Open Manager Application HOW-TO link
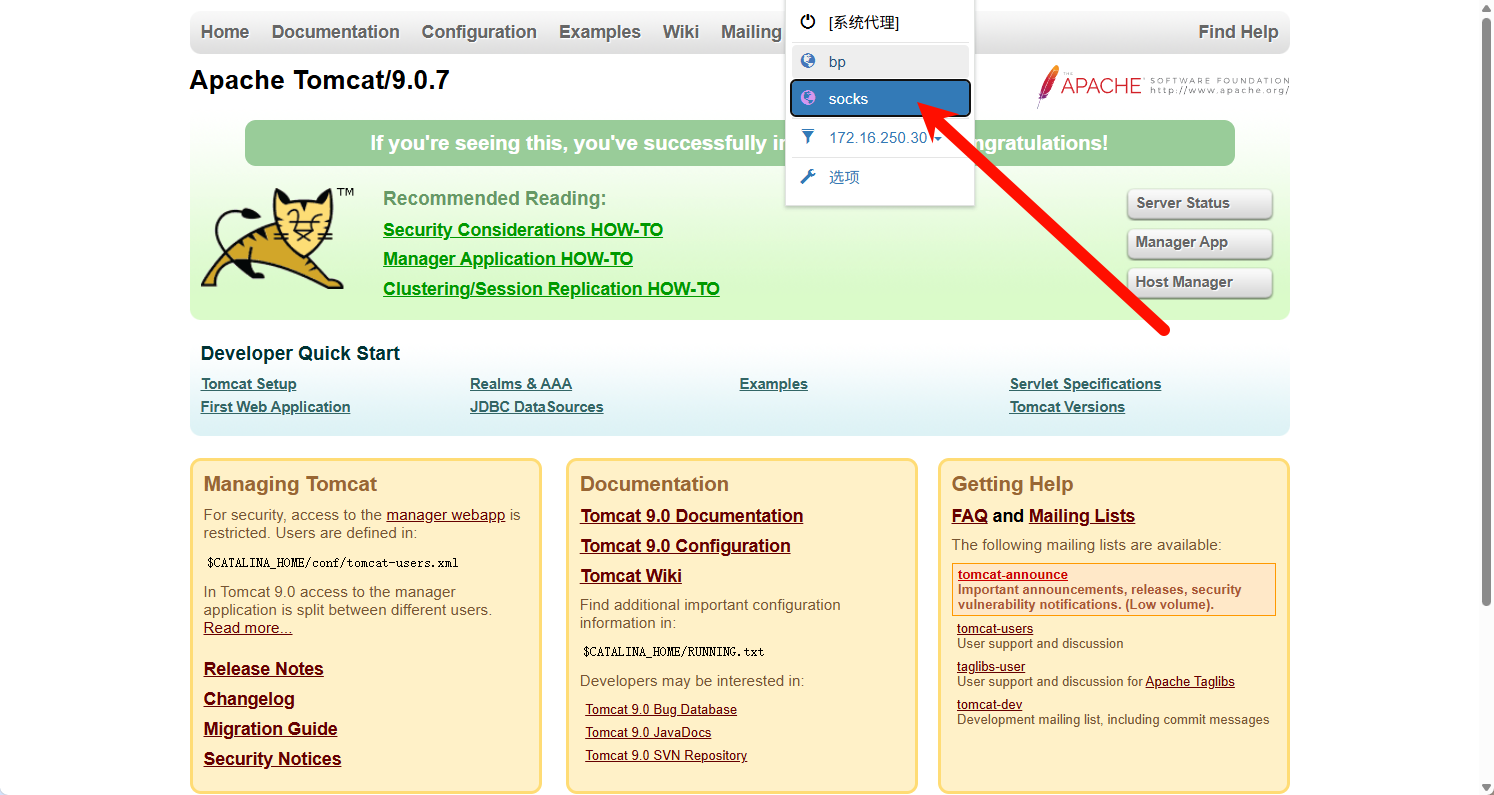 point(508,259)
